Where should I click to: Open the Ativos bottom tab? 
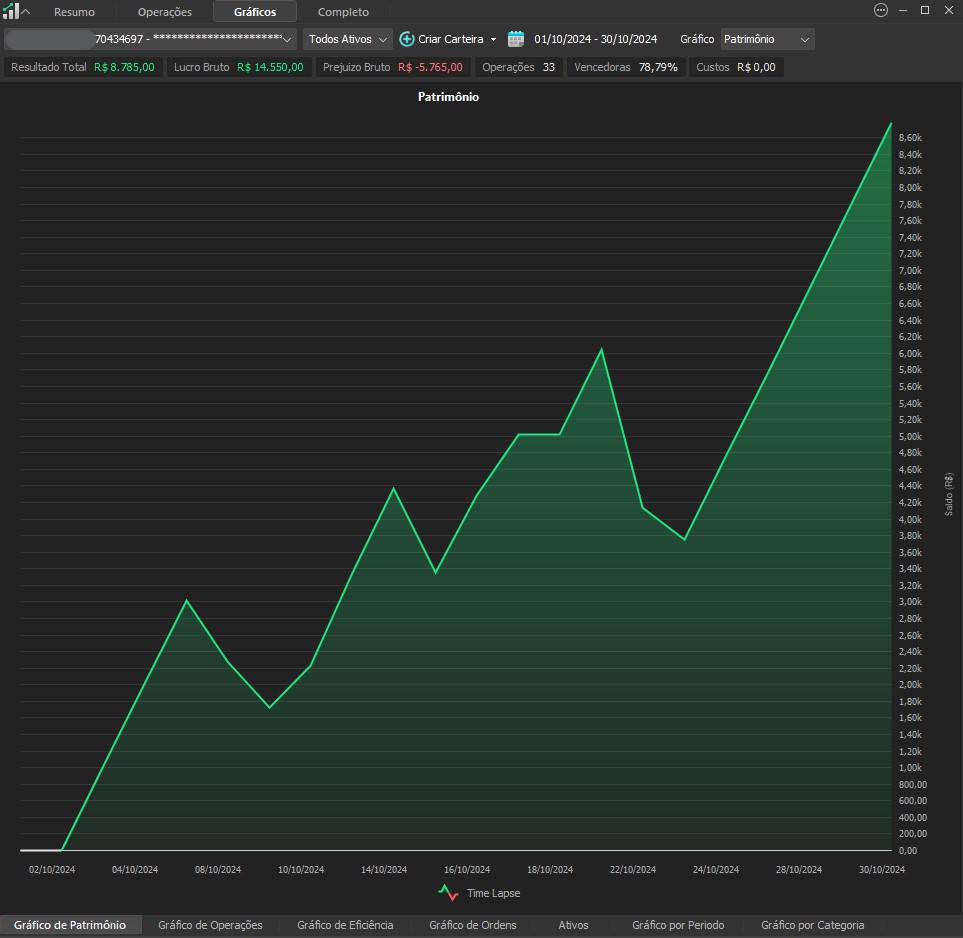click(x=573, y=925)
